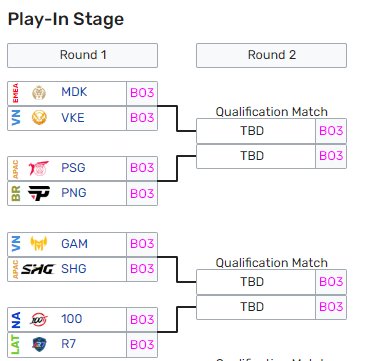Image resolution: width=384 pixels, height=361 pixels.
Task: Click the BR region tag beside PNG
Action: 15,193
